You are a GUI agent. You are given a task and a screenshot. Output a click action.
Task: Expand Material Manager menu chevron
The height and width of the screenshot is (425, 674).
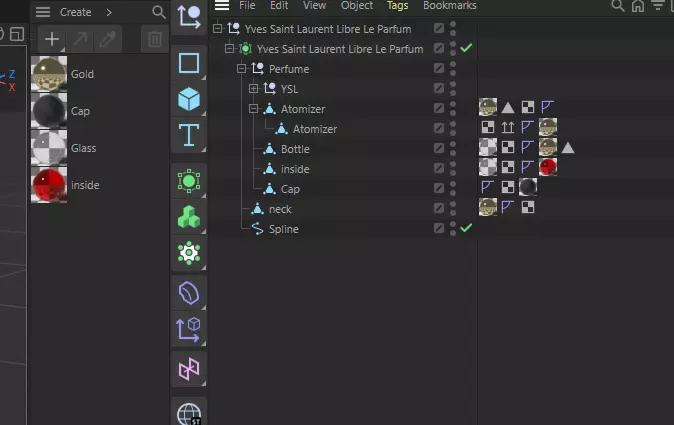[109, 12]
